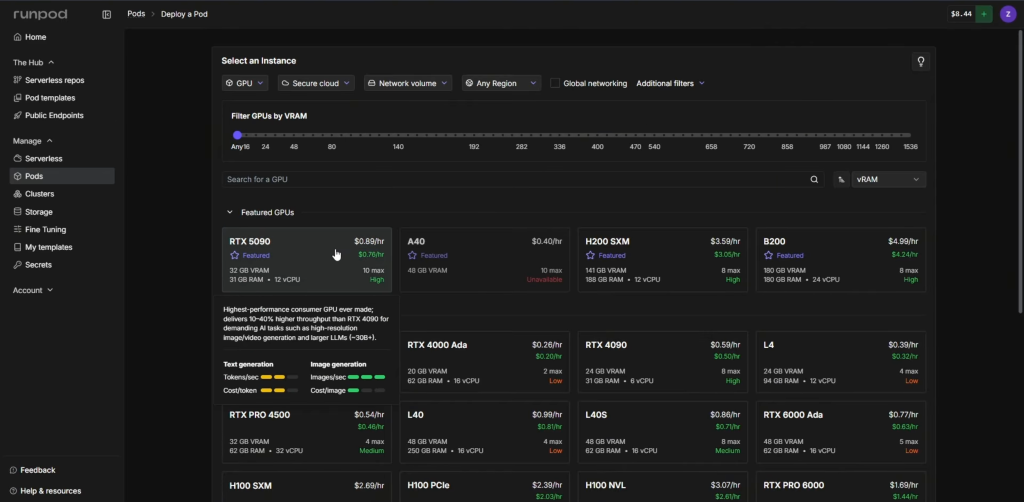Click the Featured star on H200 SXM
This screenshot has width=1024, height=502.
tap(590, 256)
